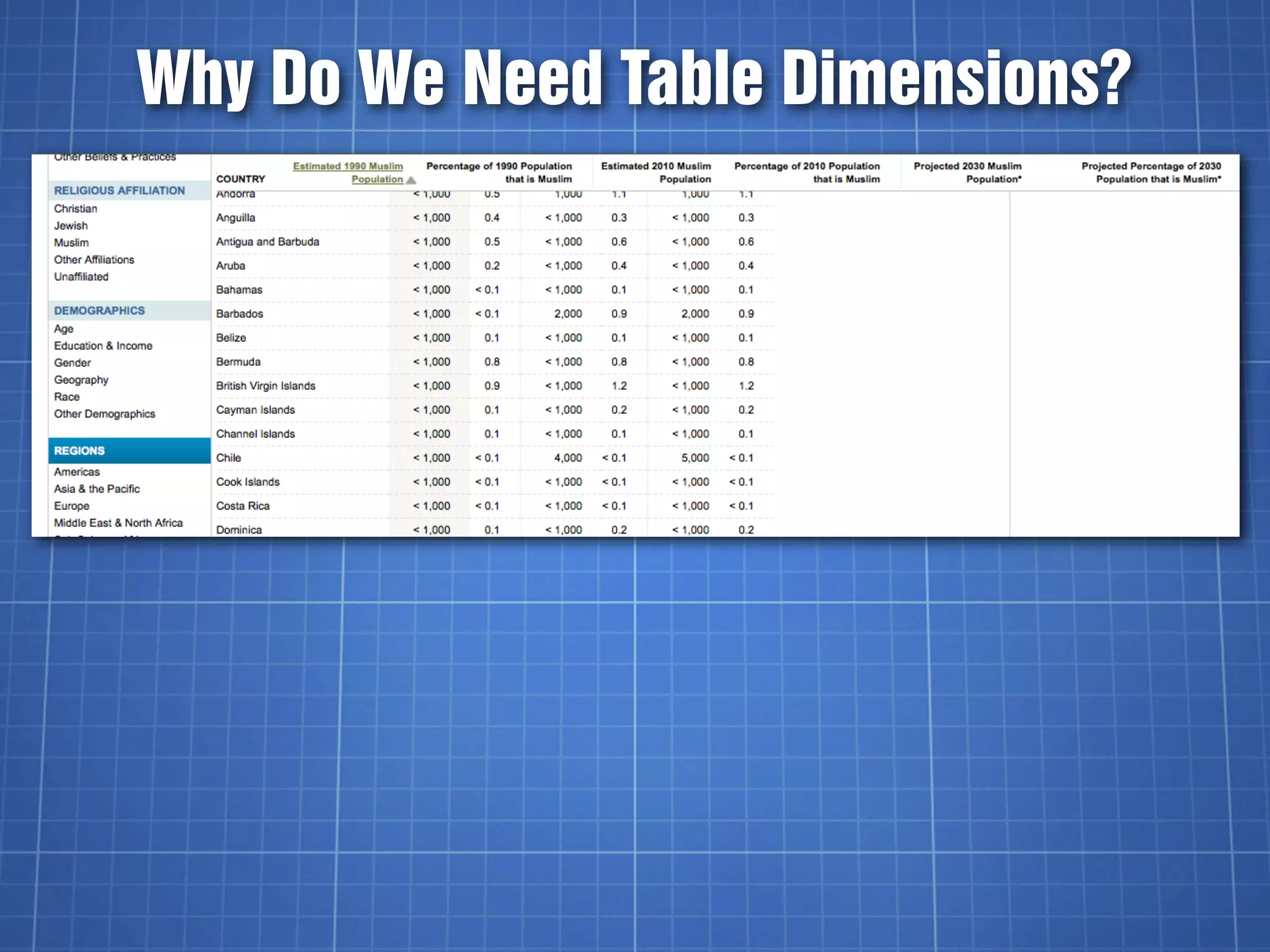Click Projected 2030 Muslim Population header
The width and height of the screenshot is (1270, 952).
point(967,172)
